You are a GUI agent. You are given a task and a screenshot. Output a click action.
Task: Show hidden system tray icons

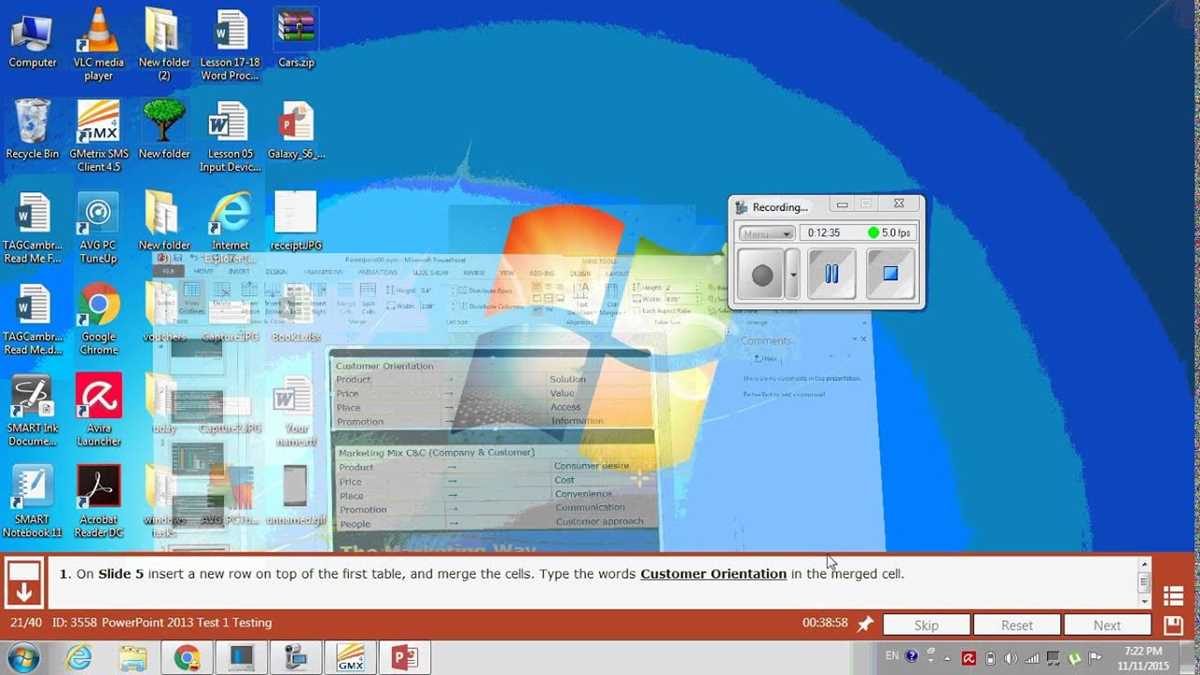(x=948, y=658)
